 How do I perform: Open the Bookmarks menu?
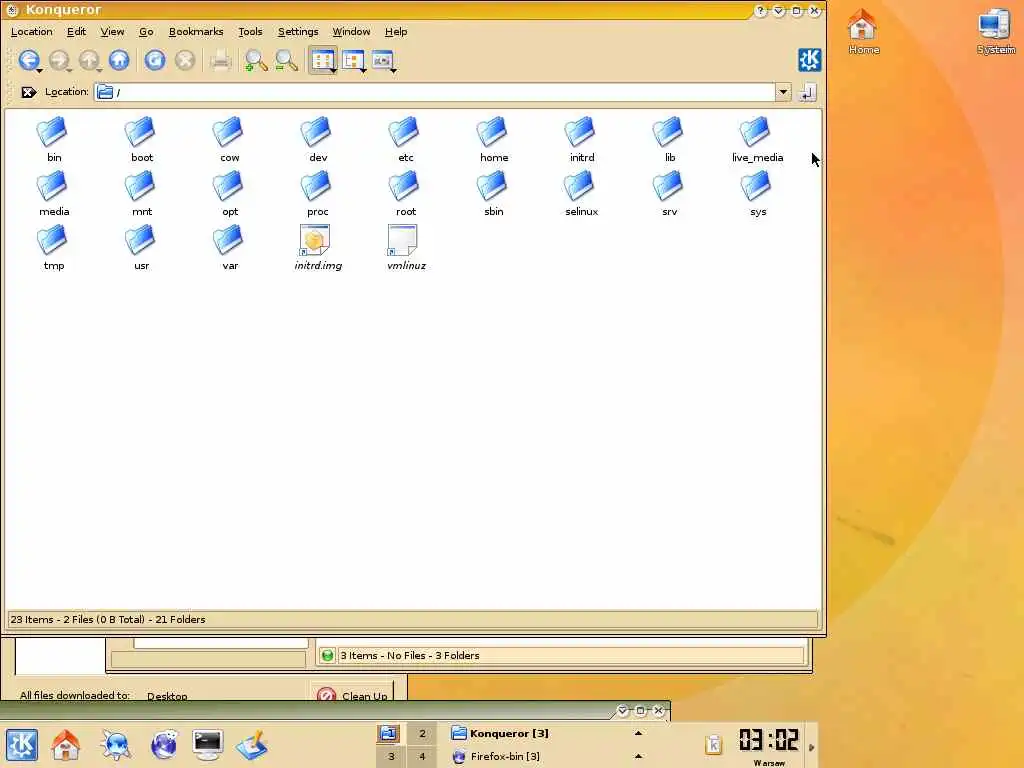tap(196, 31)
